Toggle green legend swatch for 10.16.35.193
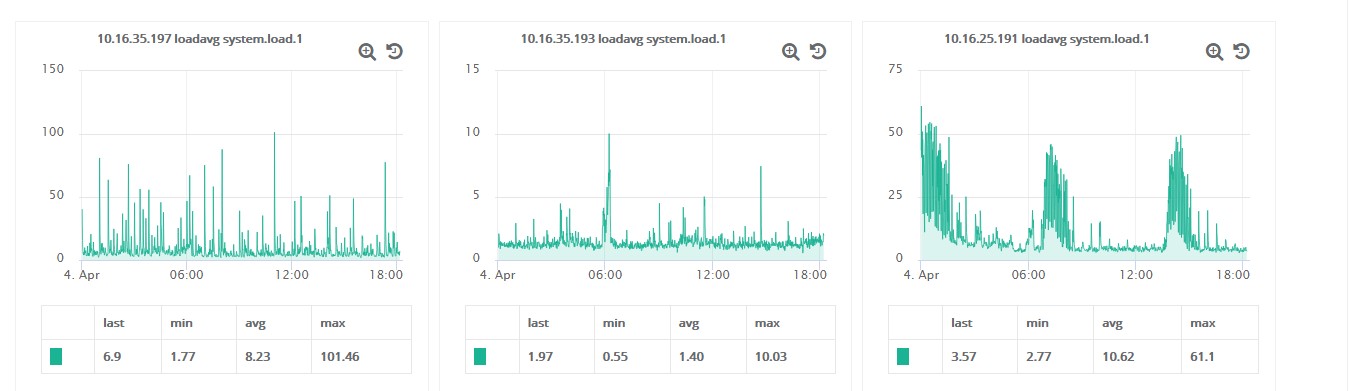The height and width of the screenshot is (391, 1349). (x=480, y=356)
